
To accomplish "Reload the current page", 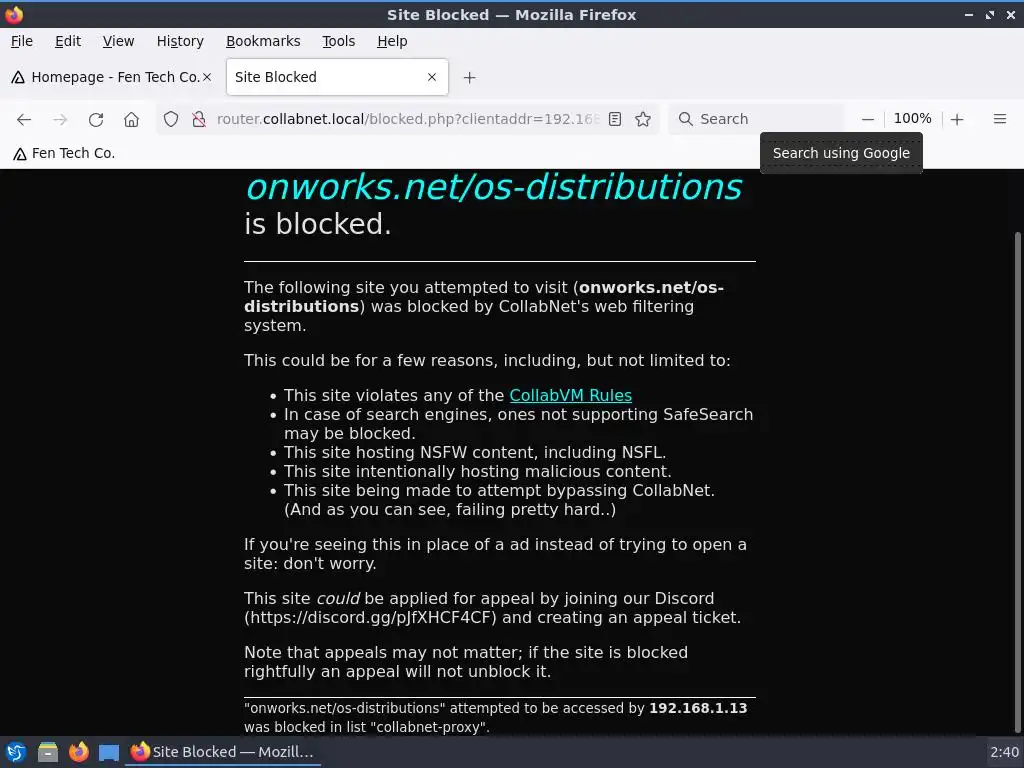I will click(x=96, y=120).
